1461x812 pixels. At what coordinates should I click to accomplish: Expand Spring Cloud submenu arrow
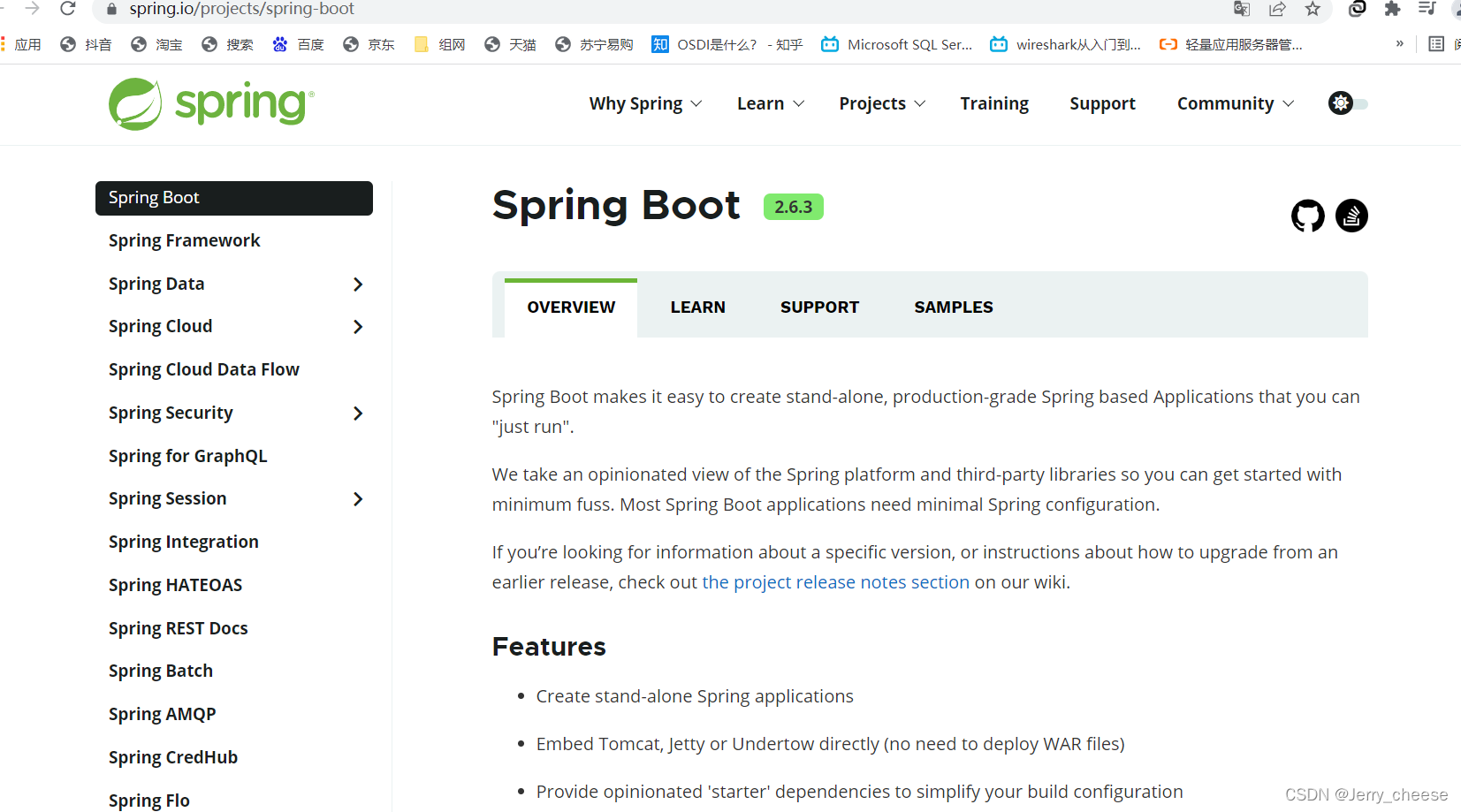point(358,327)
